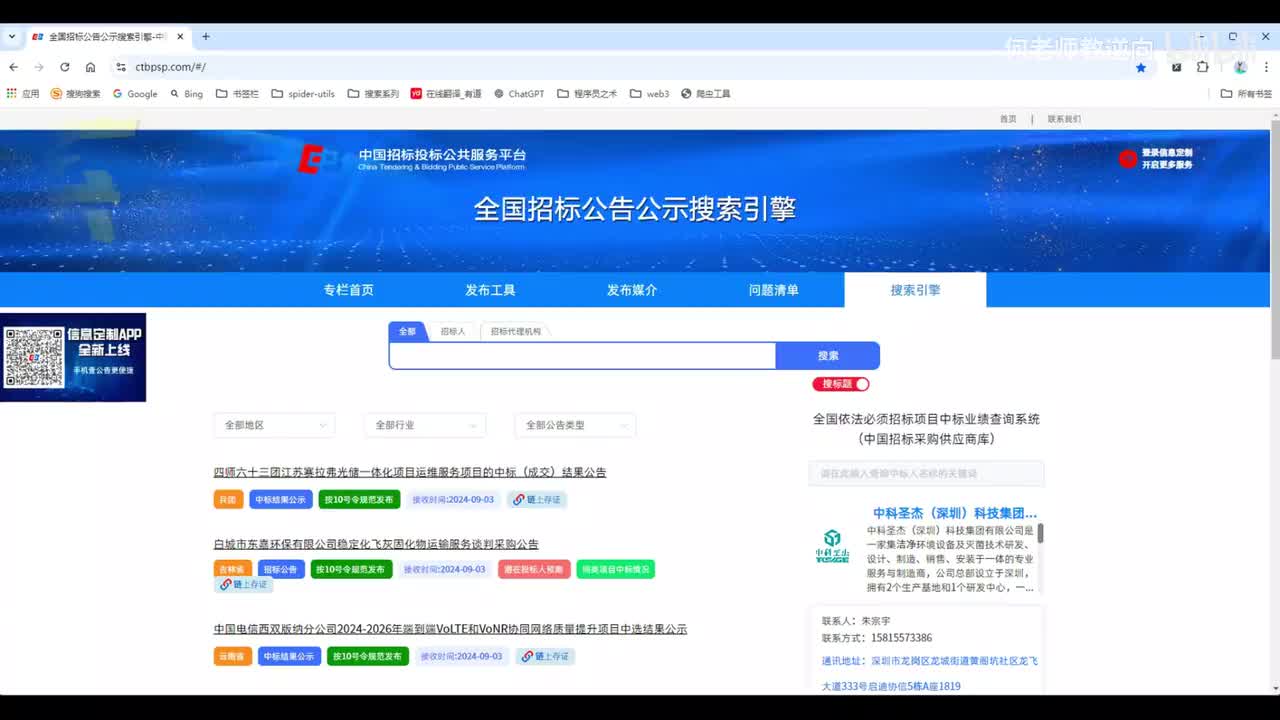Open the 程序员之术 bookmark folder
The width and height of the screenshot is (1280, 720).
[x=588, y=94]
